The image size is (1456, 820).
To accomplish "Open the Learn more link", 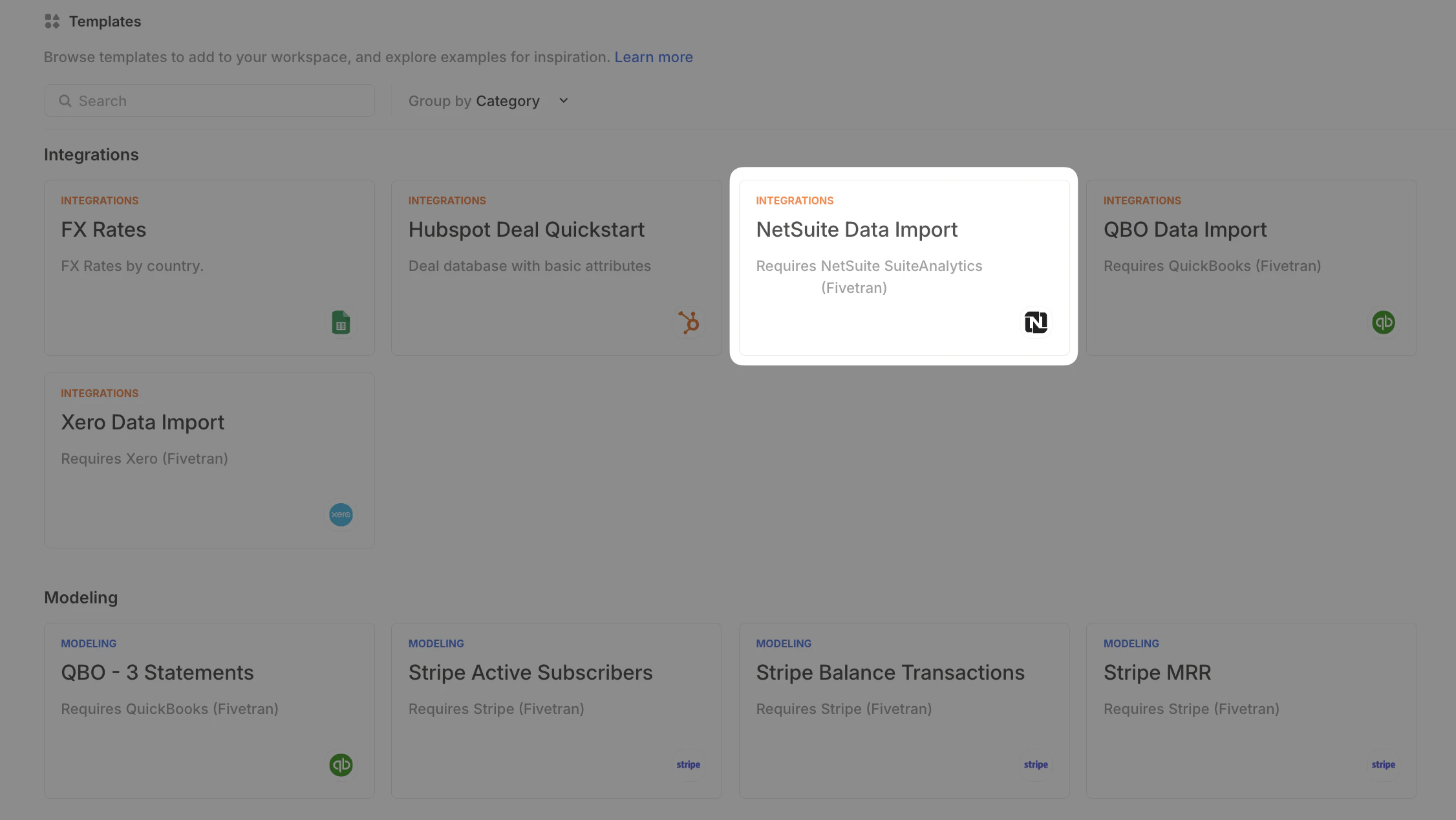I will (654, 57).
